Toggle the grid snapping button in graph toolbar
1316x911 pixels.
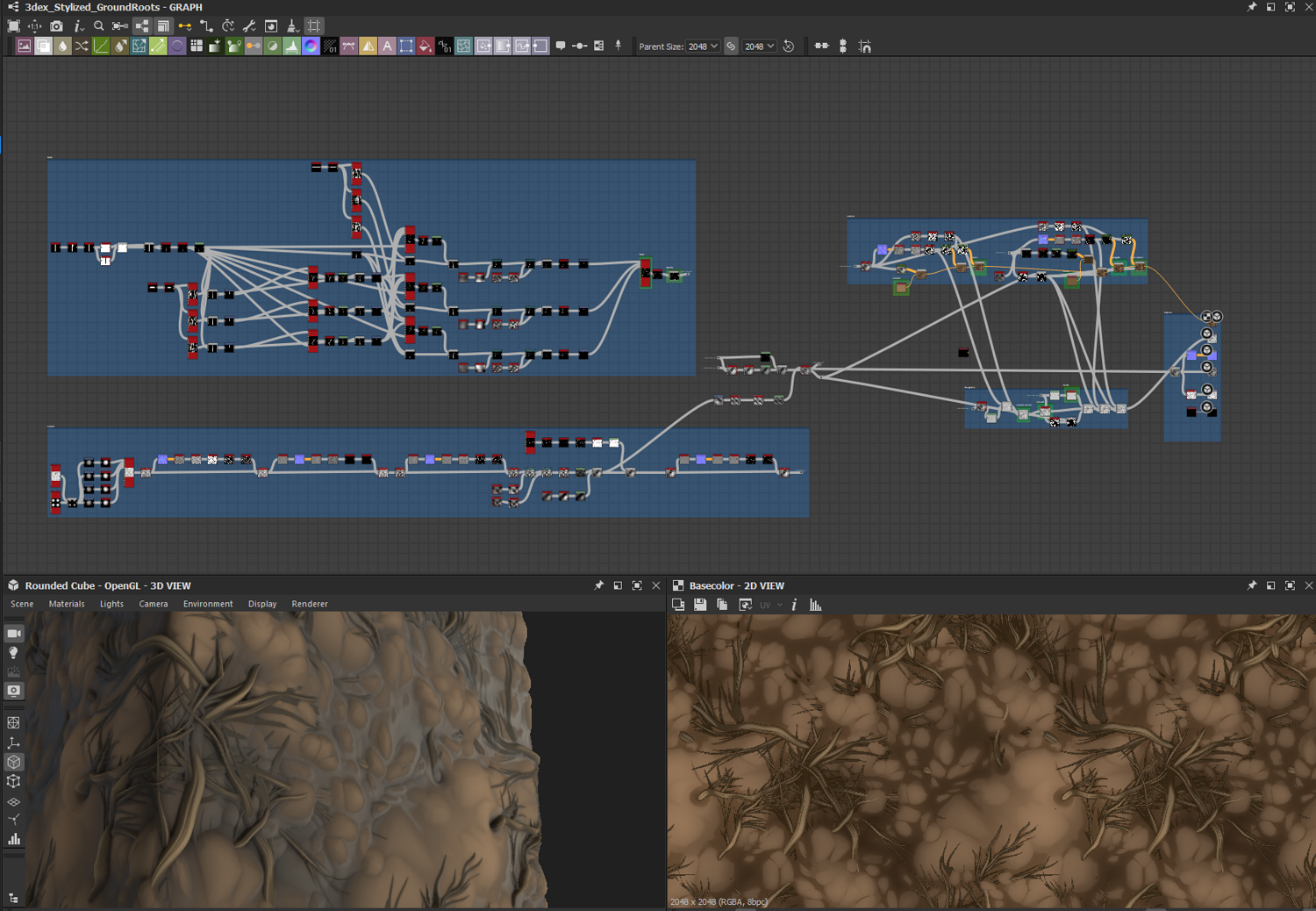tap(314, 26)
